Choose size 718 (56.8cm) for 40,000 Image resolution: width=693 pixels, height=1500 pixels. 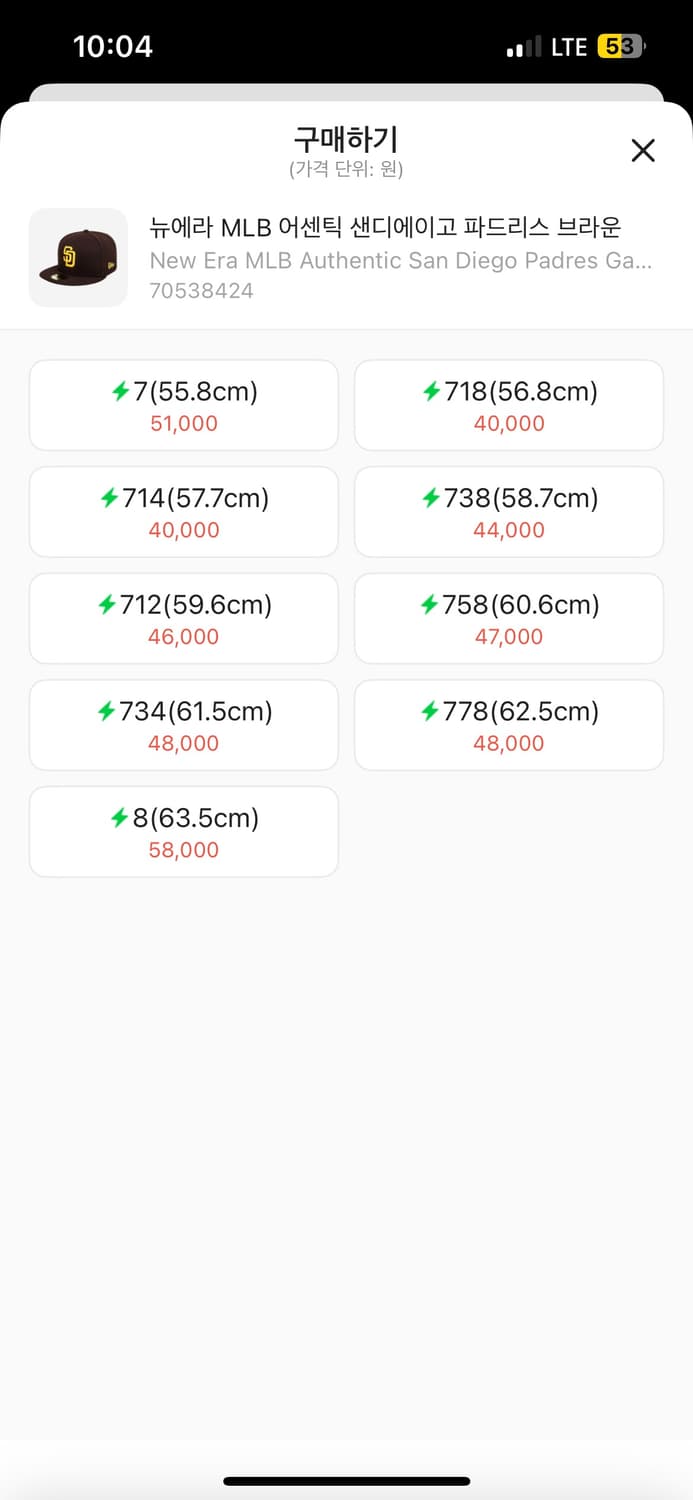click(x=509, y=405)
